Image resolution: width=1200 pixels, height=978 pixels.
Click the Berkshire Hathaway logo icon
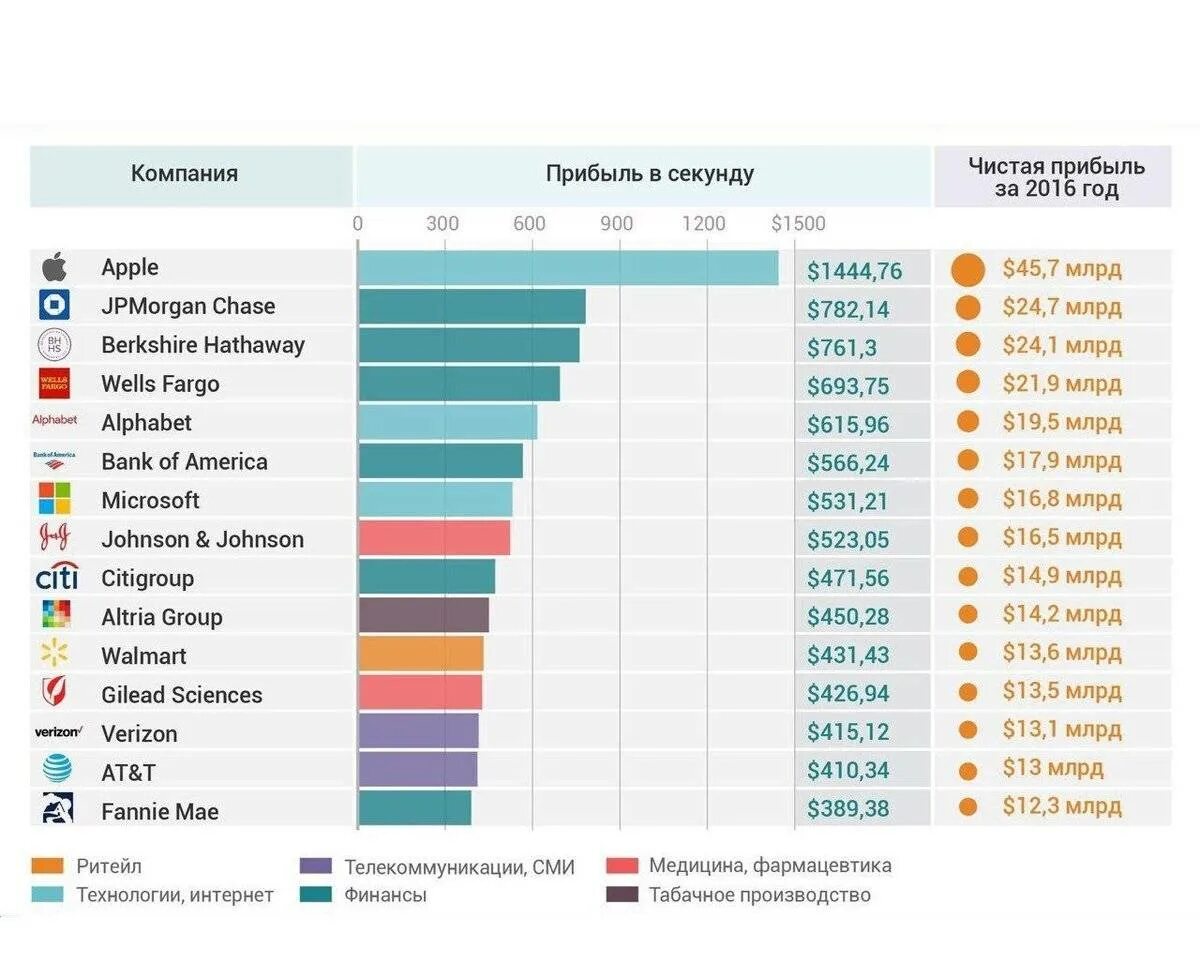[54, 345]
